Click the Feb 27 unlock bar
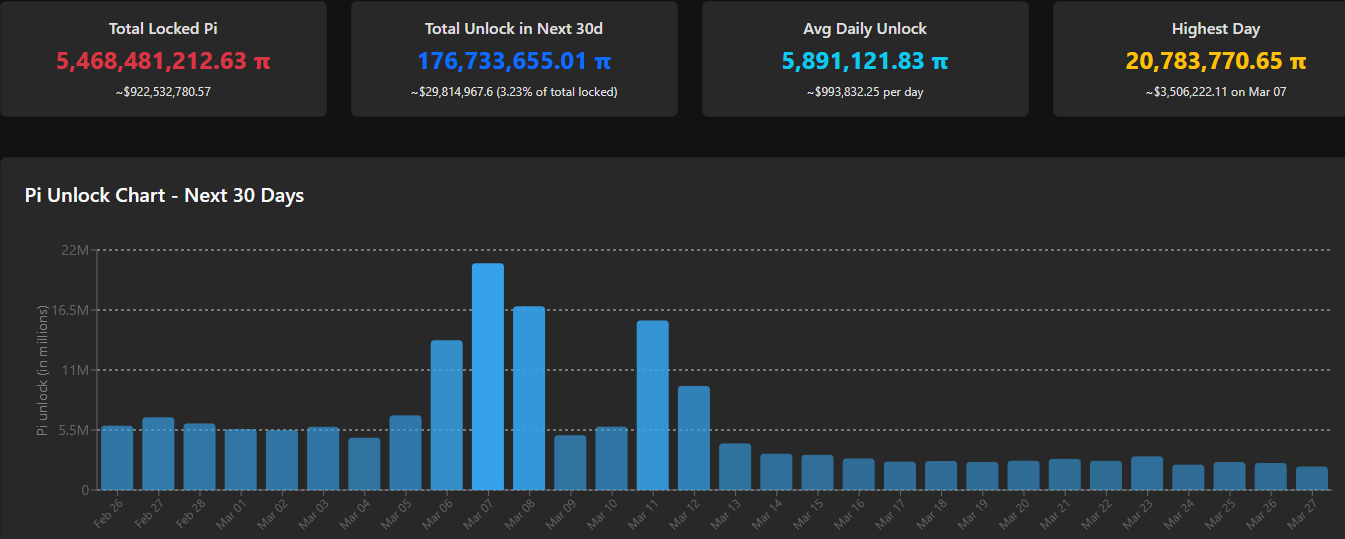Screen dimensions: 1345x539 pos(158,454)
